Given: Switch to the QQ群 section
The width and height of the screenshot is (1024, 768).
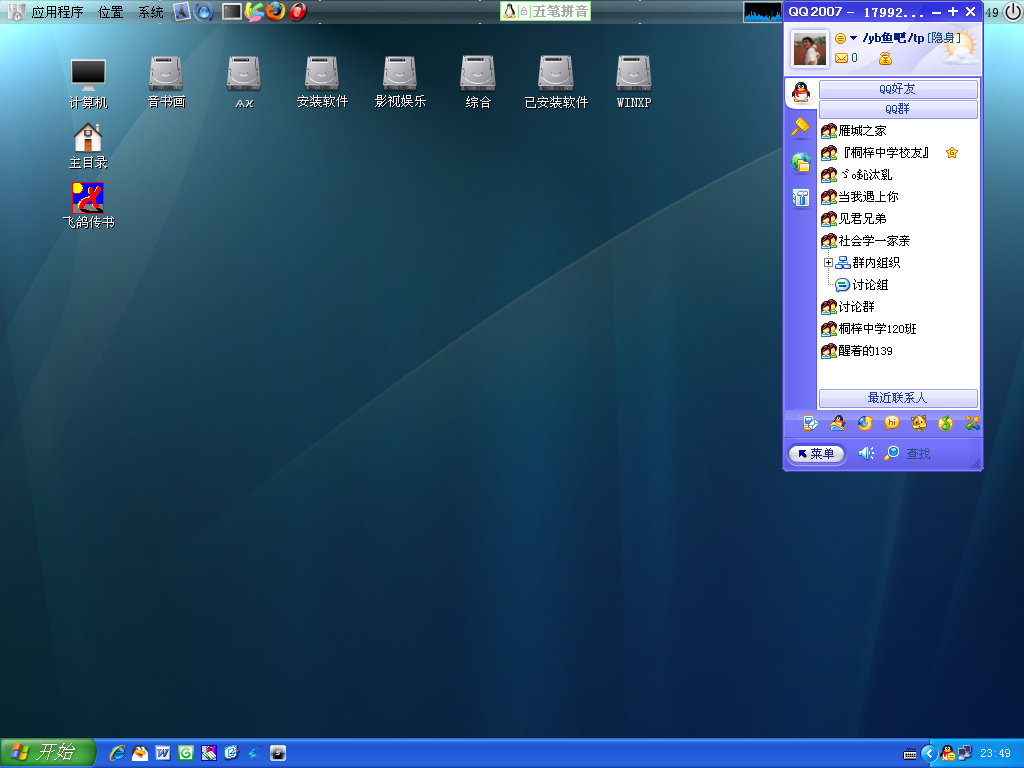Looking at the screenshot, I should [x=898, y=109].
